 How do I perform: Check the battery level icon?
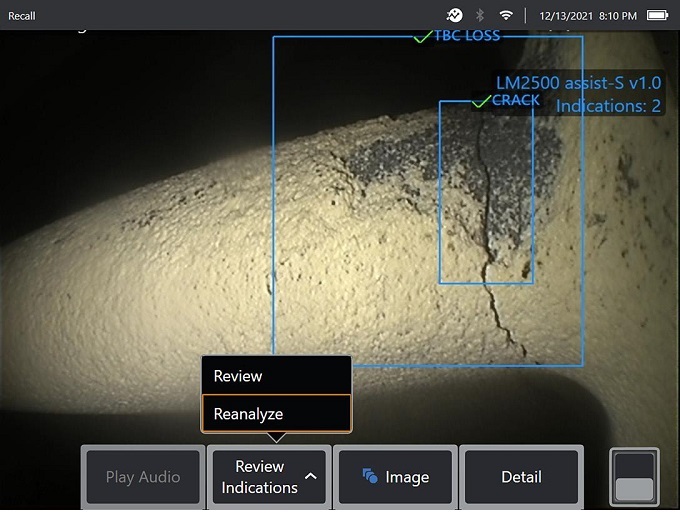tap(657, 15)
